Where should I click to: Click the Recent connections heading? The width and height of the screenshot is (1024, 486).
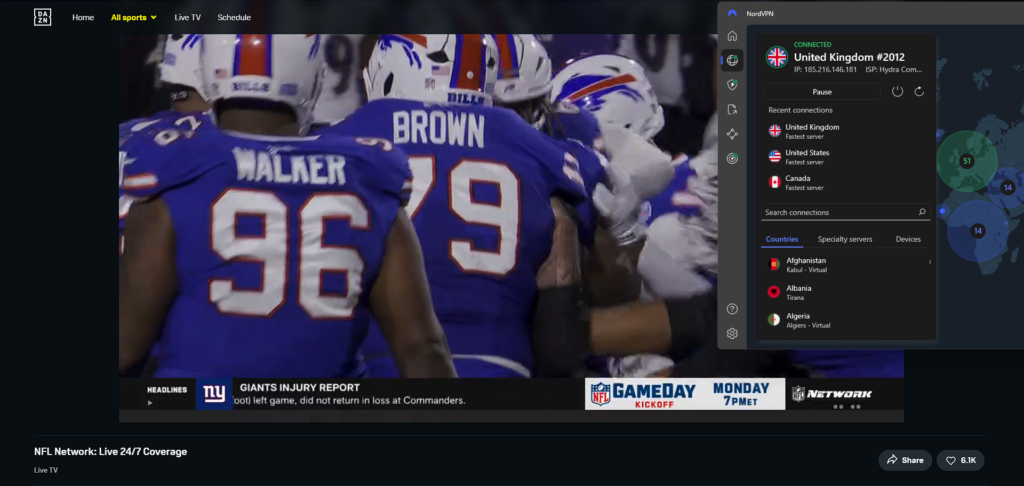coord(800,110)
